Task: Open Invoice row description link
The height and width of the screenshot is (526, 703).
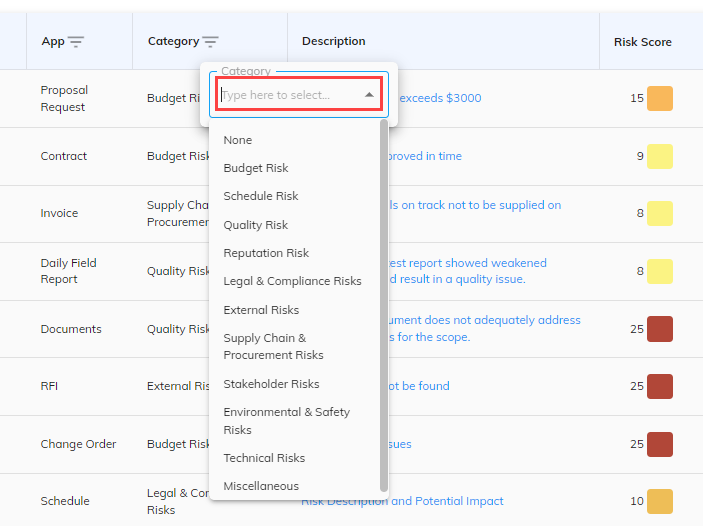Action: point(475,205)
